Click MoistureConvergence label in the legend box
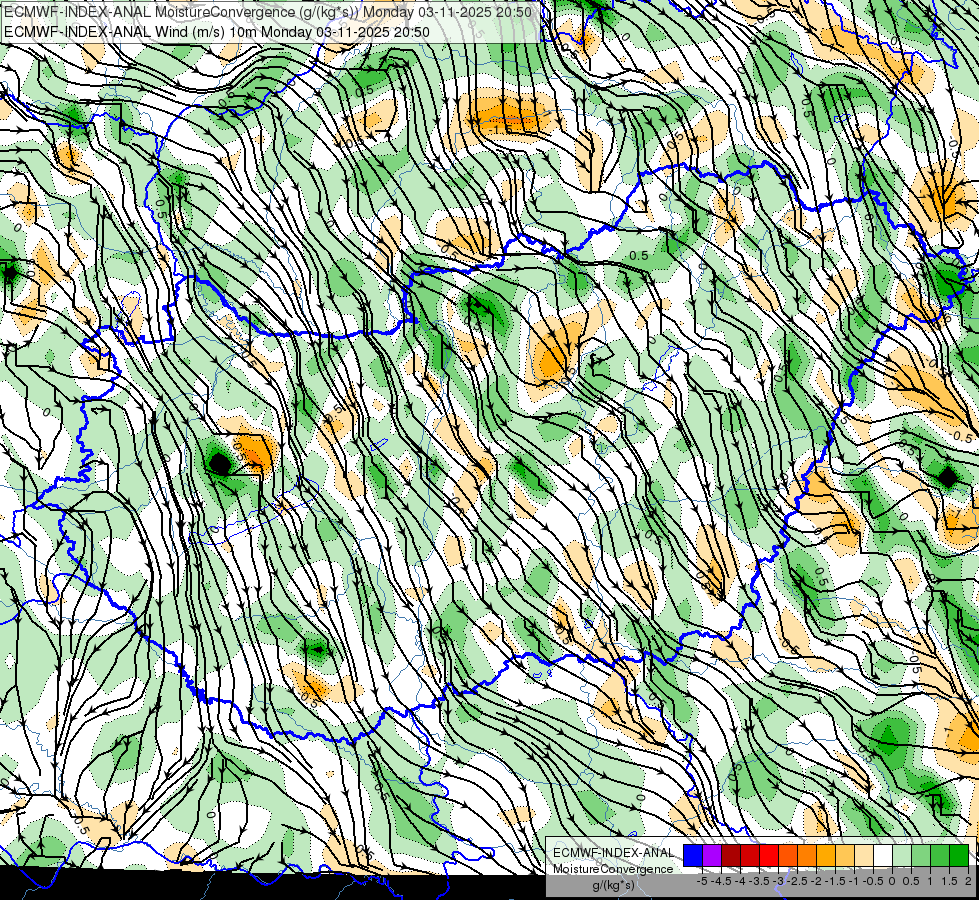Viewport: 979px width, 900px height. click(x=613, y=869)
